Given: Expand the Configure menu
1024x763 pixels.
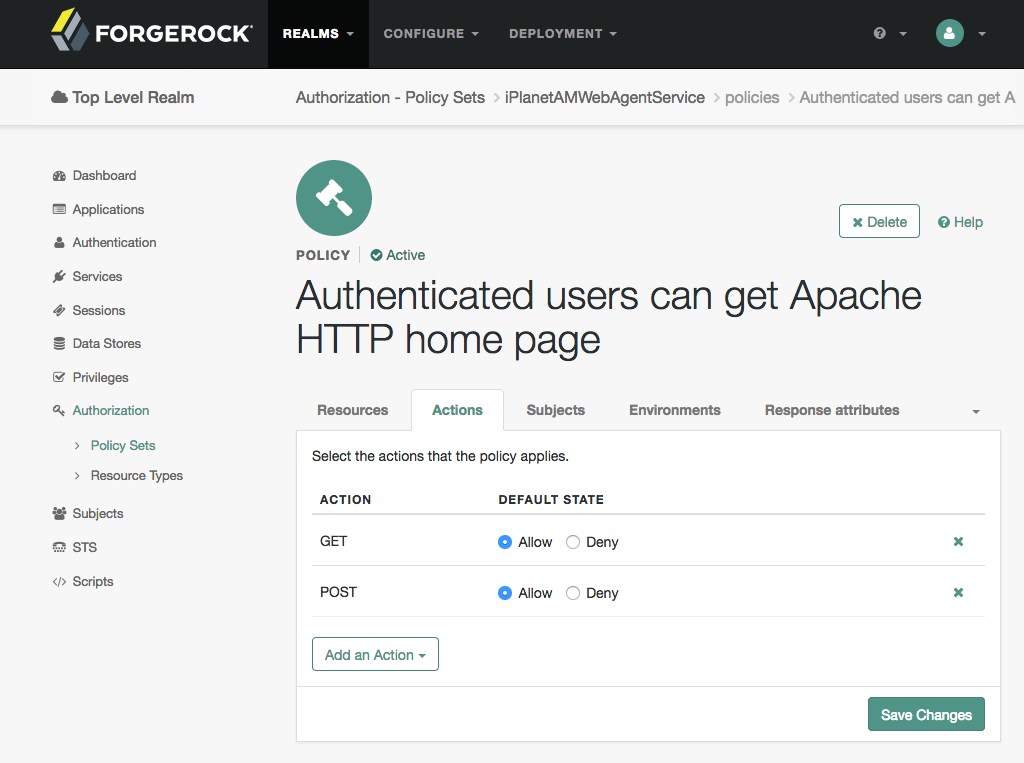Looking at the screenshot, I should point(431,33).
